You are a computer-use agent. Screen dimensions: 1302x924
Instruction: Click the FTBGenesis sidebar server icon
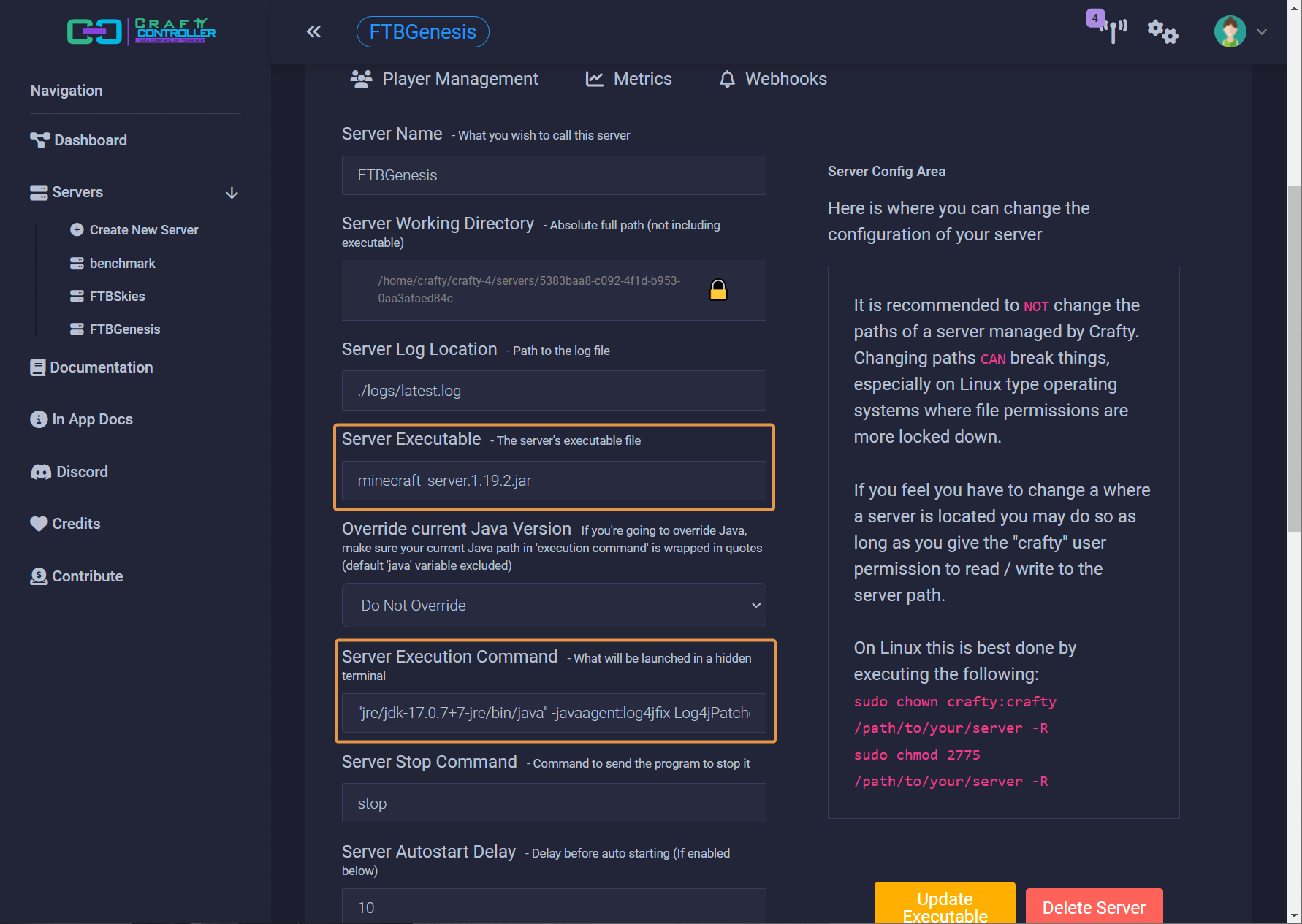click(x=77, y=329)
